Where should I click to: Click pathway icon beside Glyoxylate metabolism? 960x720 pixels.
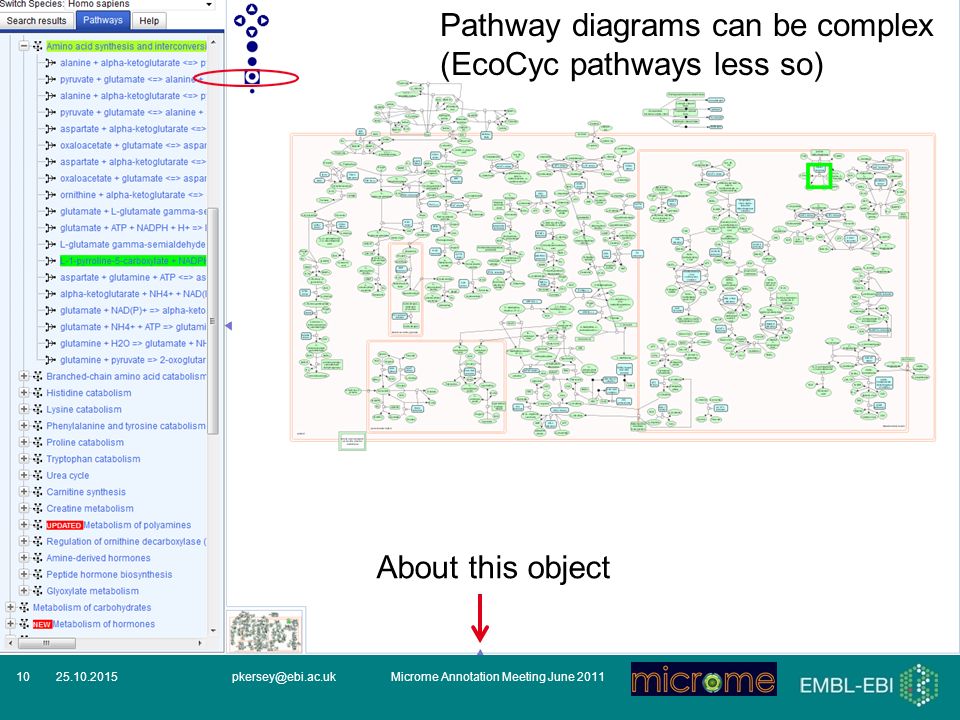coord(37,591)
